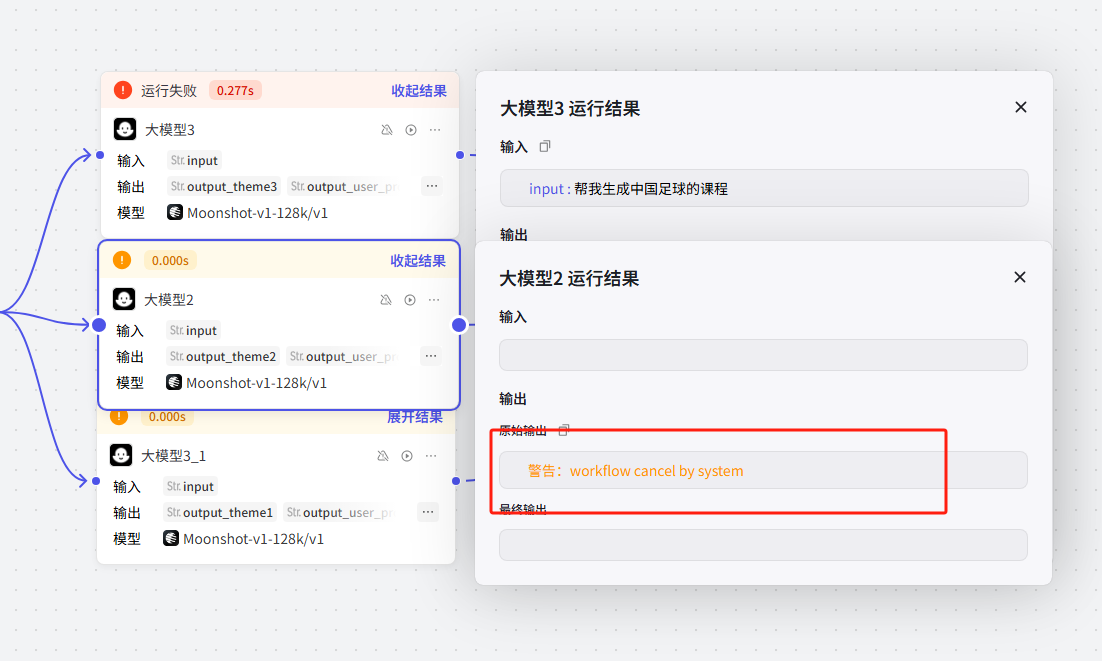The height and width of the screenshot is (661, 1102).
Task: Toggle the crossed-out bell icon on 大模型3
Action: 387,130
